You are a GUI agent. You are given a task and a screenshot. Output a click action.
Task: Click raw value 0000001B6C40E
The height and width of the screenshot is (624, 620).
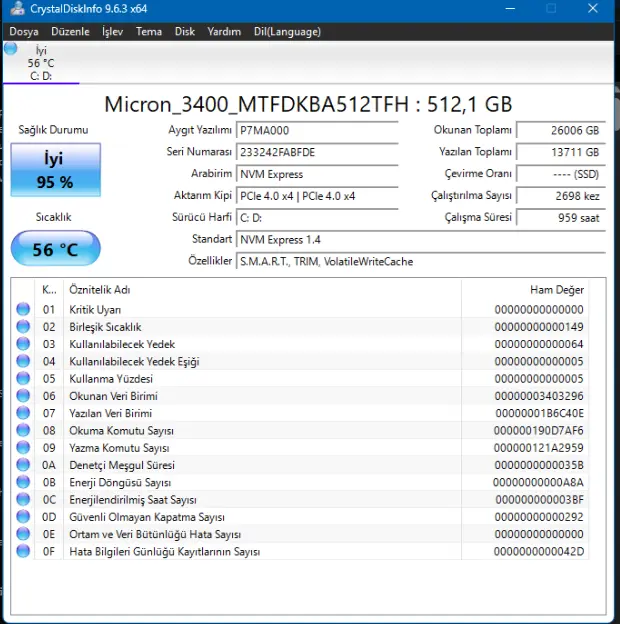(x=540, y=413)
